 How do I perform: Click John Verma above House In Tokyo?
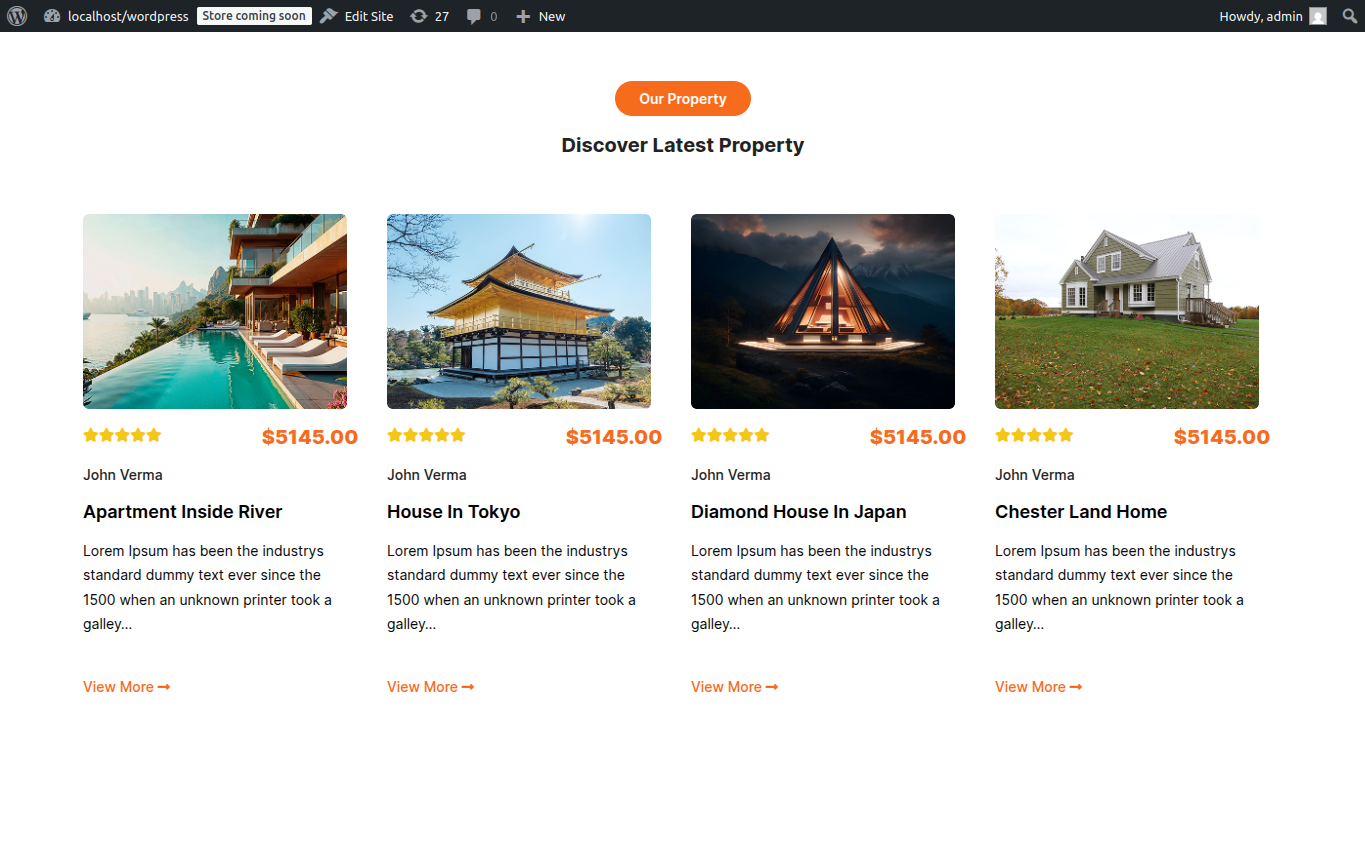(x=427, y=475)
